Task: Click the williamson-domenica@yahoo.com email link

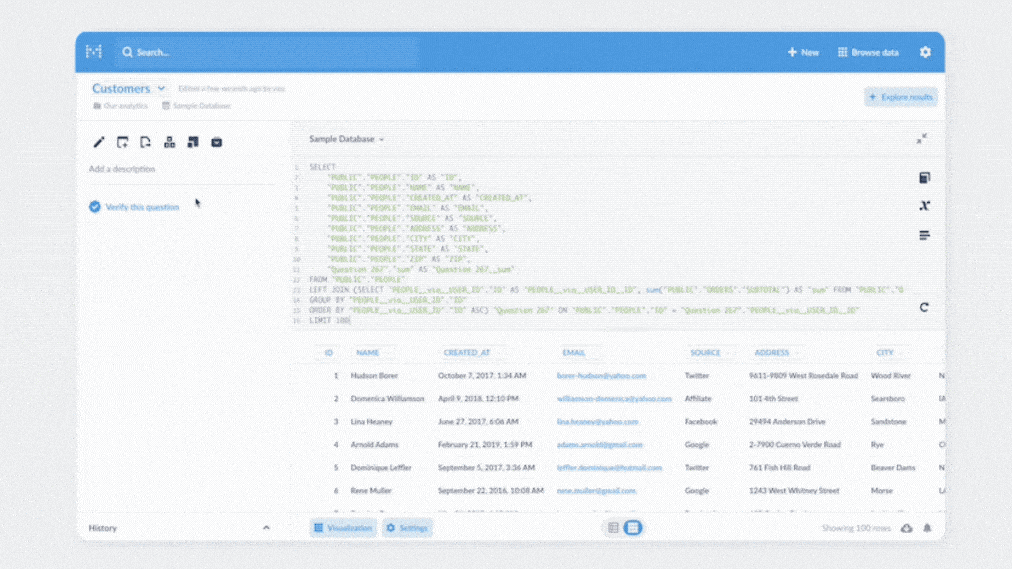Action: (x=614, y=399)
